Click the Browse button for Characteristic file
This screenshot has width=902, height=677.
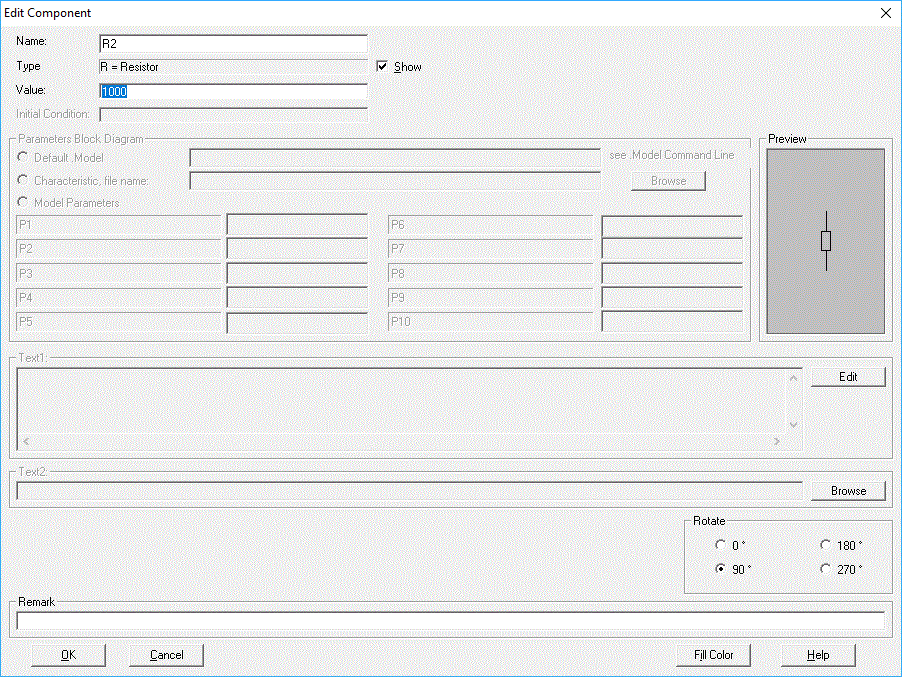[668, 181]
